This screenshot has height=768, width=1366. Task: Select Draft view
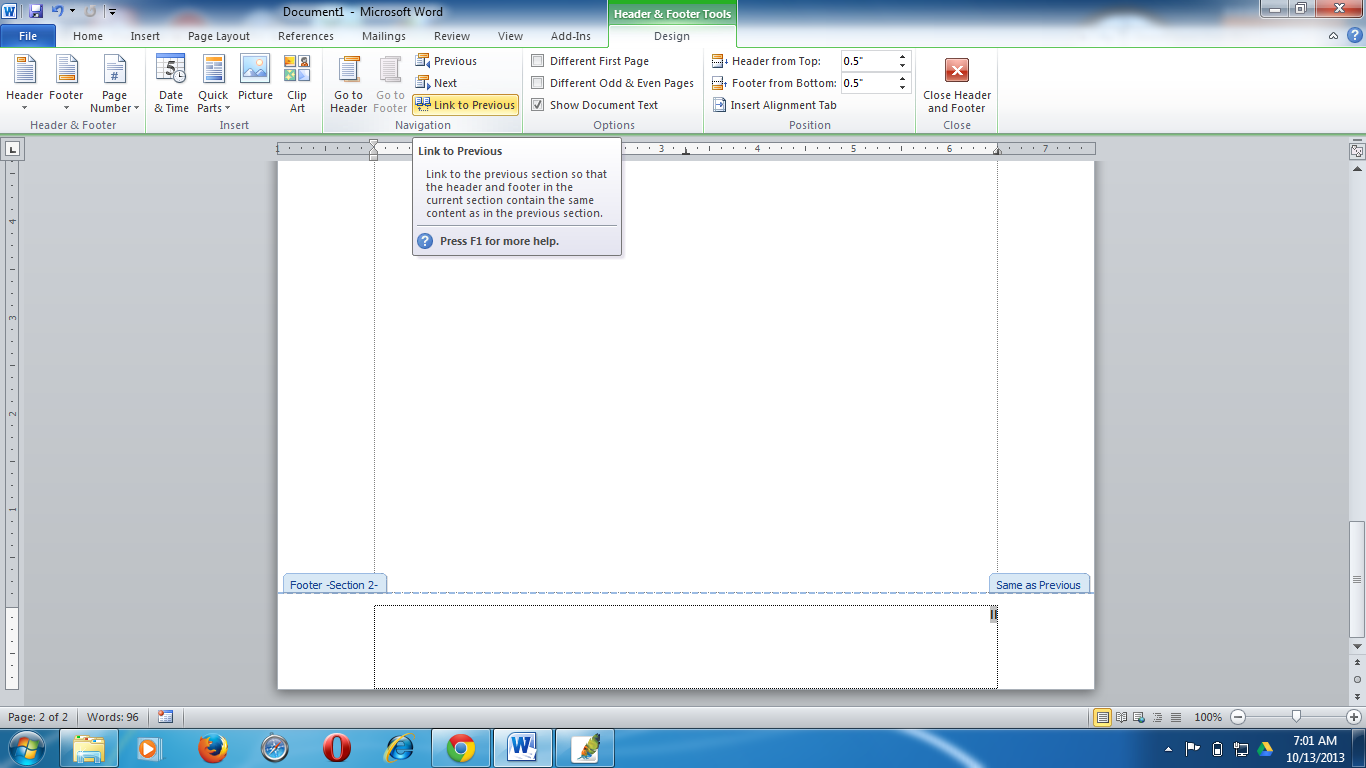[x=1176, y=717]
